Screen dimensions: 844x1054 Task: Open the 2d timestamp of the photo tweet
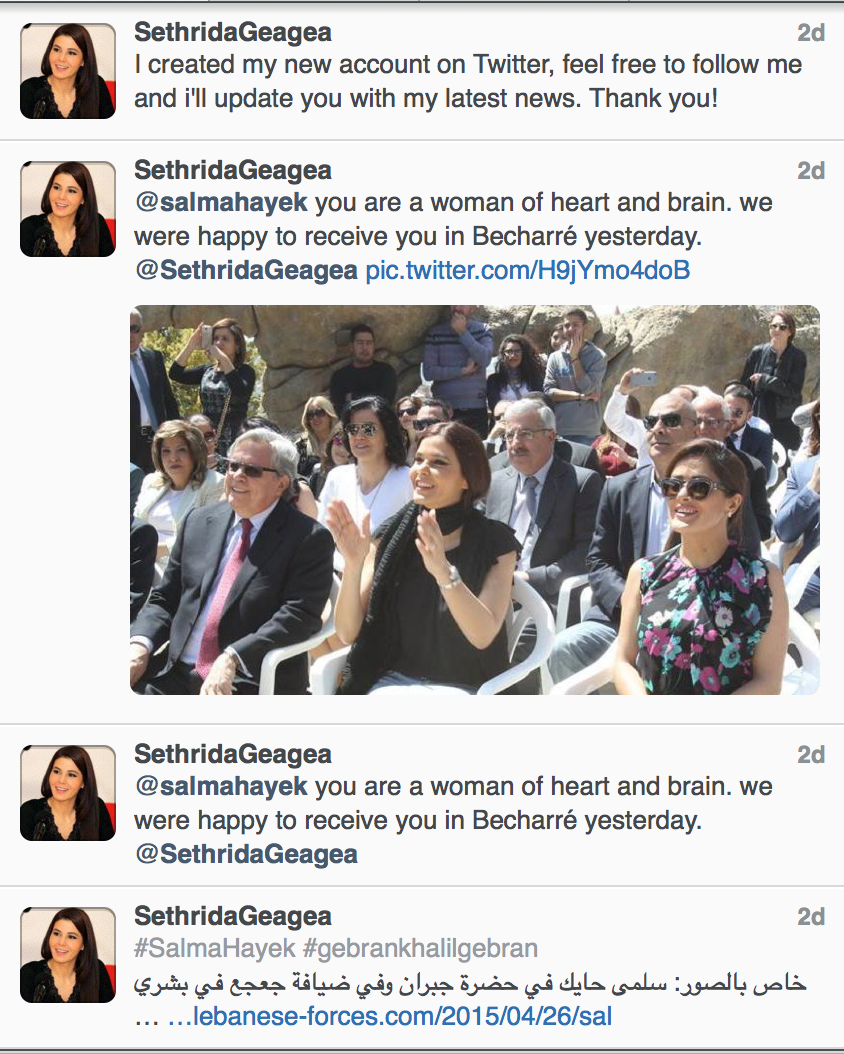pos(810,170)
